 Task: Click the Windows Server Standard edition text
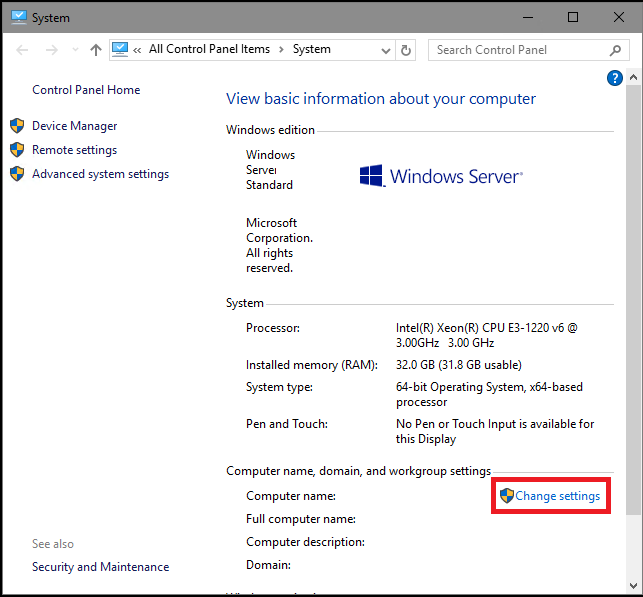(270, 170)
